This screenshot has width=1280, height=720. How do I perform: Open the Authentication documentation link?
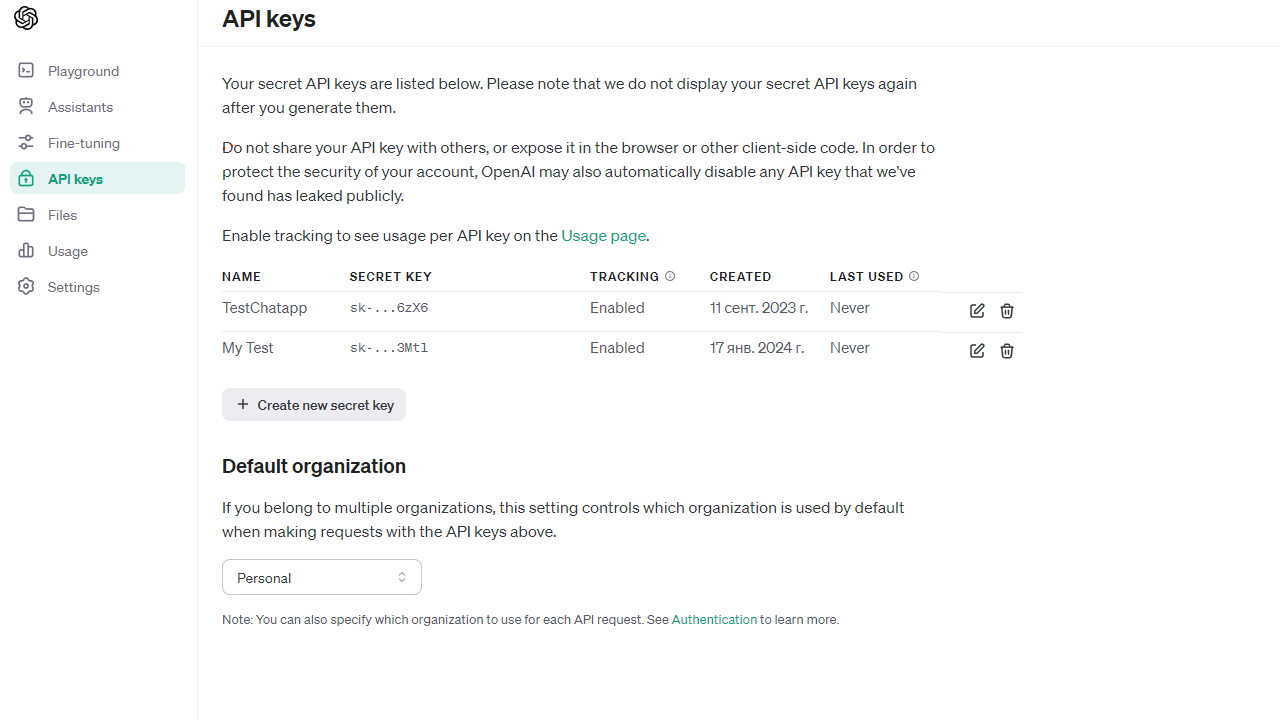click(x=714, y=620)
